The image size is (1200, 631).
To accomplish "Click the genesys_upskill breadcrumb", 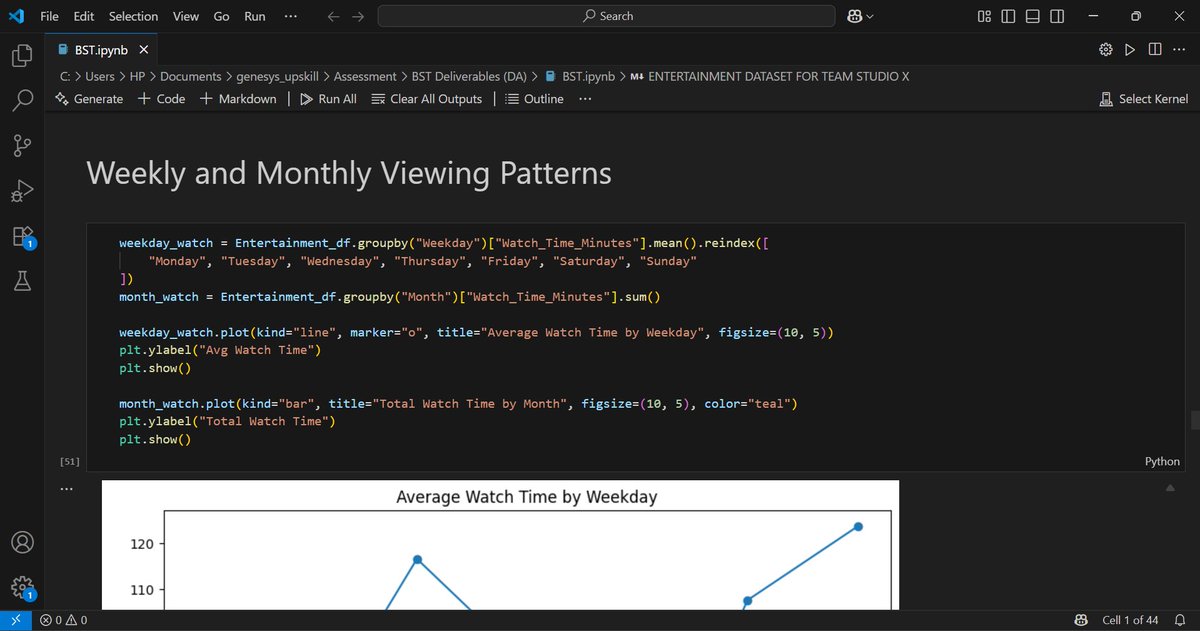I will point(278,76).
